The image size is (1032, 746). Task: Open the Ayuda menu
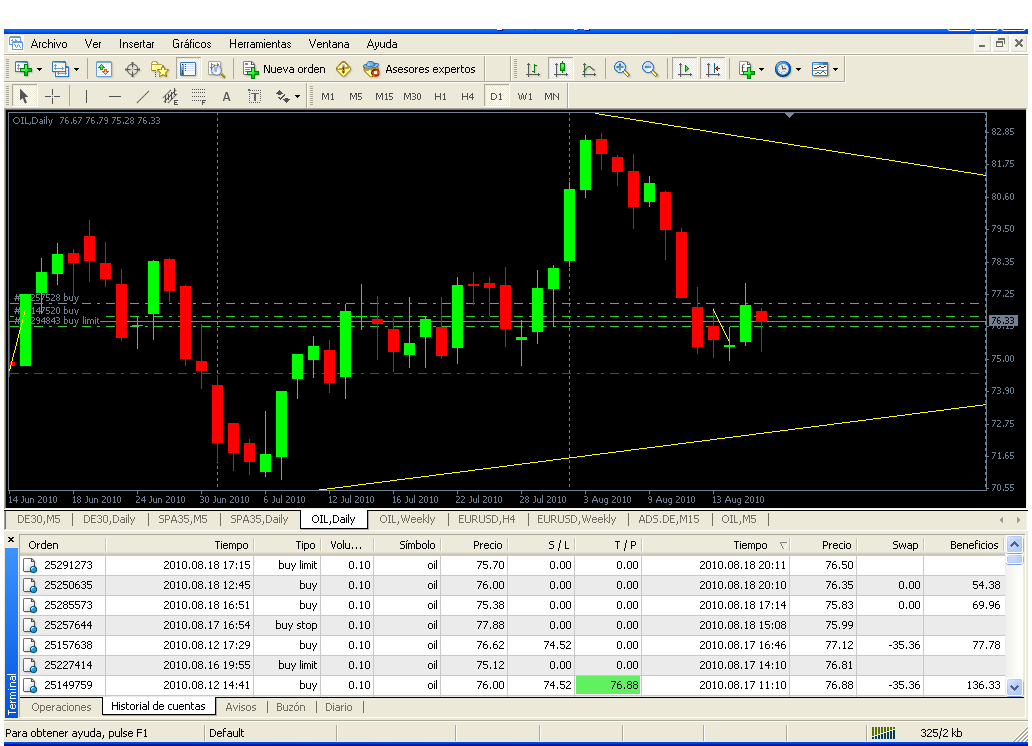tap(382, 44)
